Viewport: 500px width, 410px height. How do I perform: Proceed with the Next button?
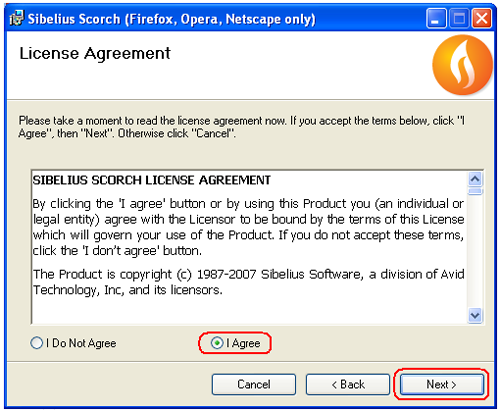(x=442, y=384)
